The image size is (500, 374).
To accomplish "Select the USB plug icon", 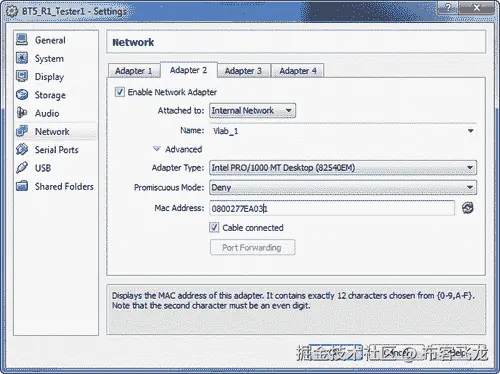I will pyautogui.click(x=22, y=168).
